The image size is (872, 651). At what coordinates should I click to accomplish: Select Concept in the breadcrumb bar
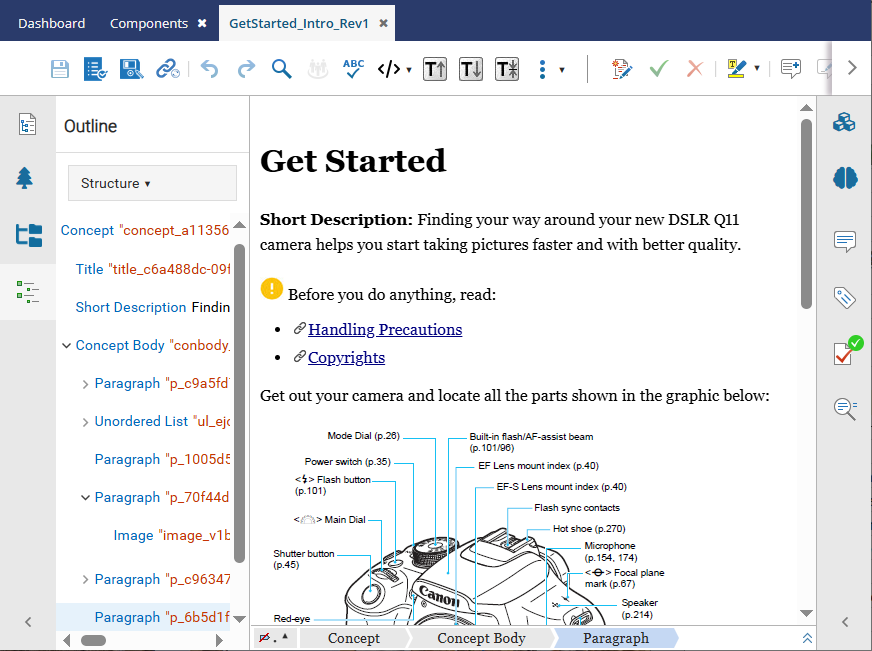click(x=354, y=638)
